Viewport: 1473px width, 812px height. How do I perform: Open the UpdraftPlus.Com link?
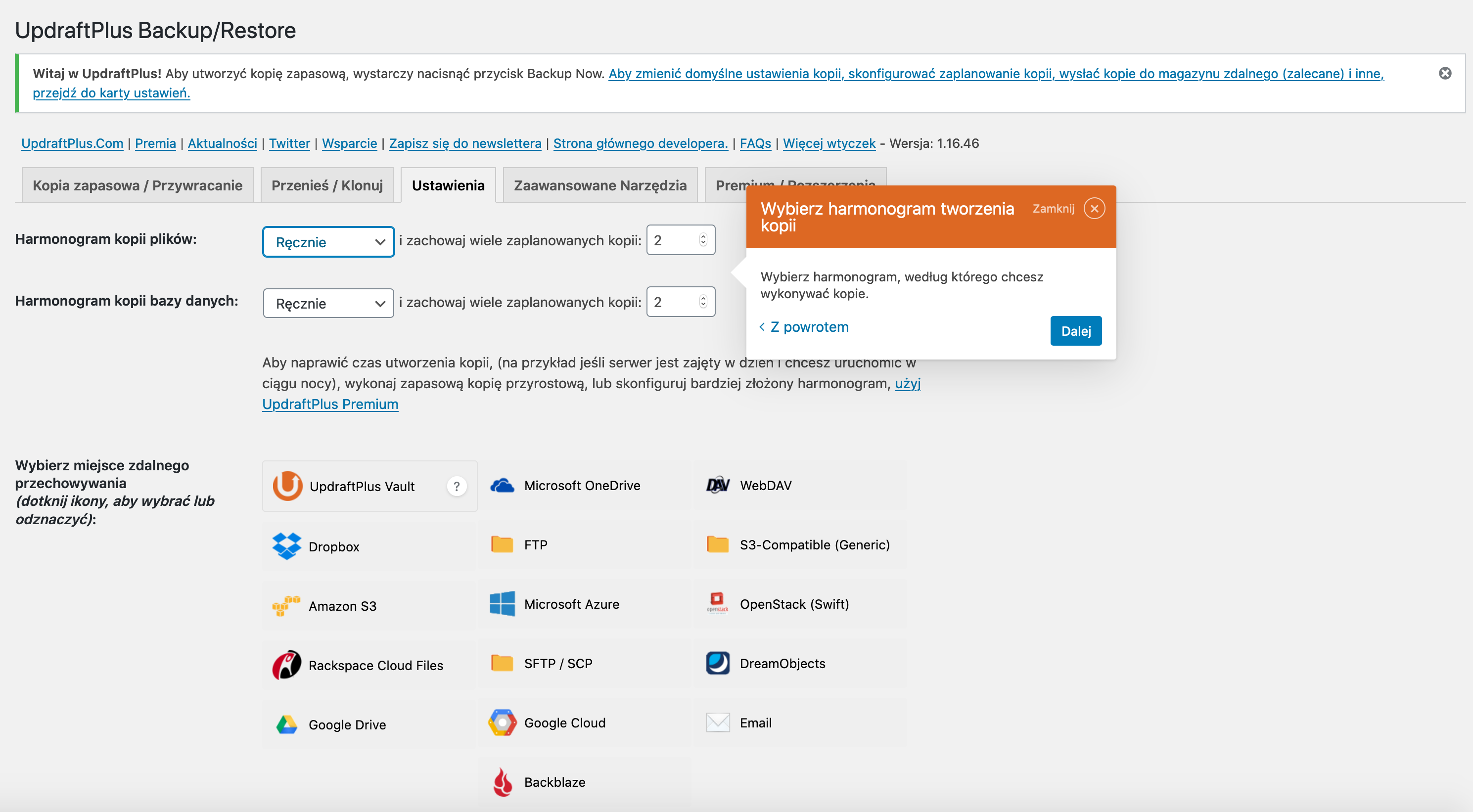coord(72,143)
